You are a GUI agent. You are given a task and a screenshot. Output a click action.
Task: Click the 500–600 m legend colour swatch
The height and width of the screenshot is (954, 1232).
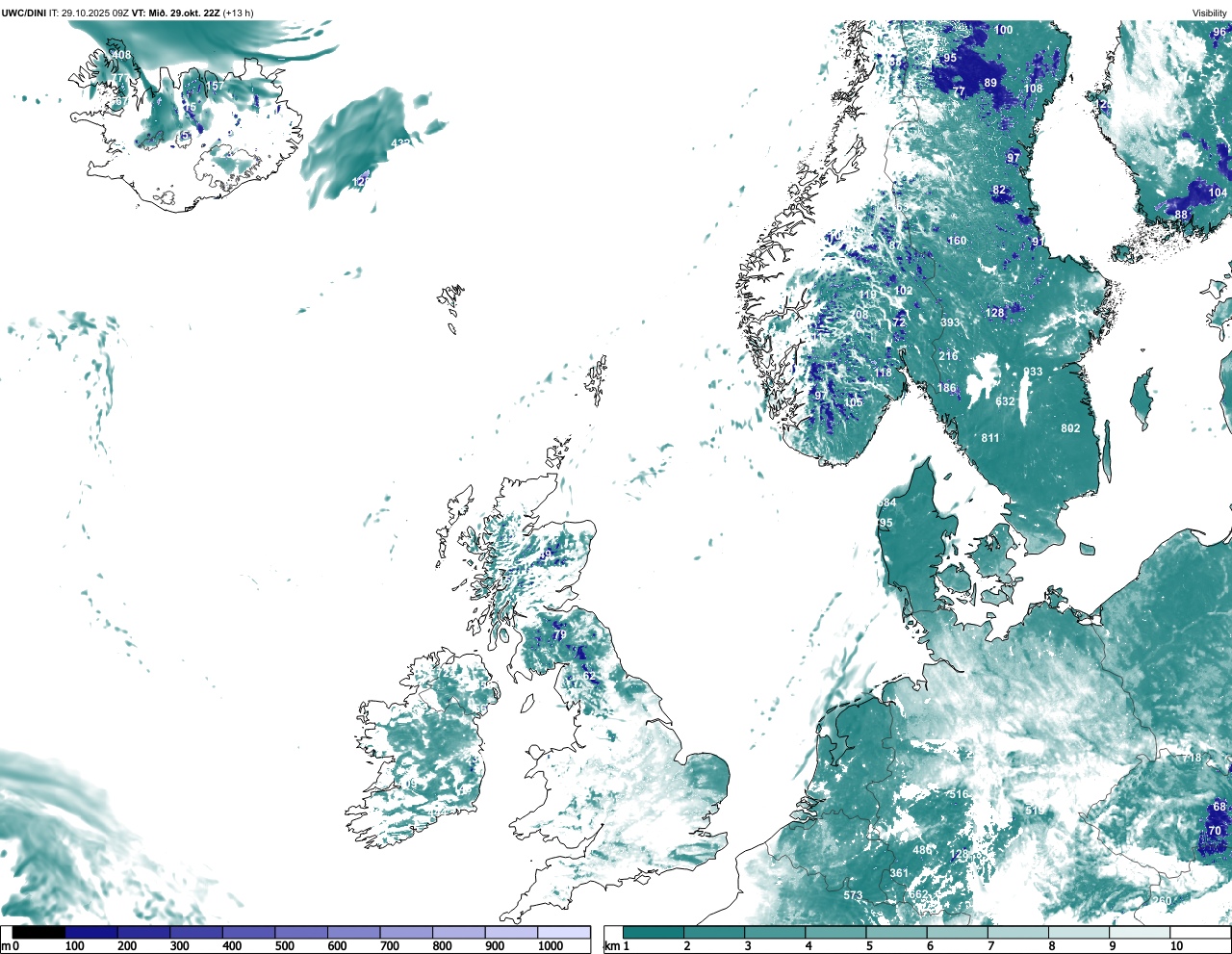click(x=301, y=932)
